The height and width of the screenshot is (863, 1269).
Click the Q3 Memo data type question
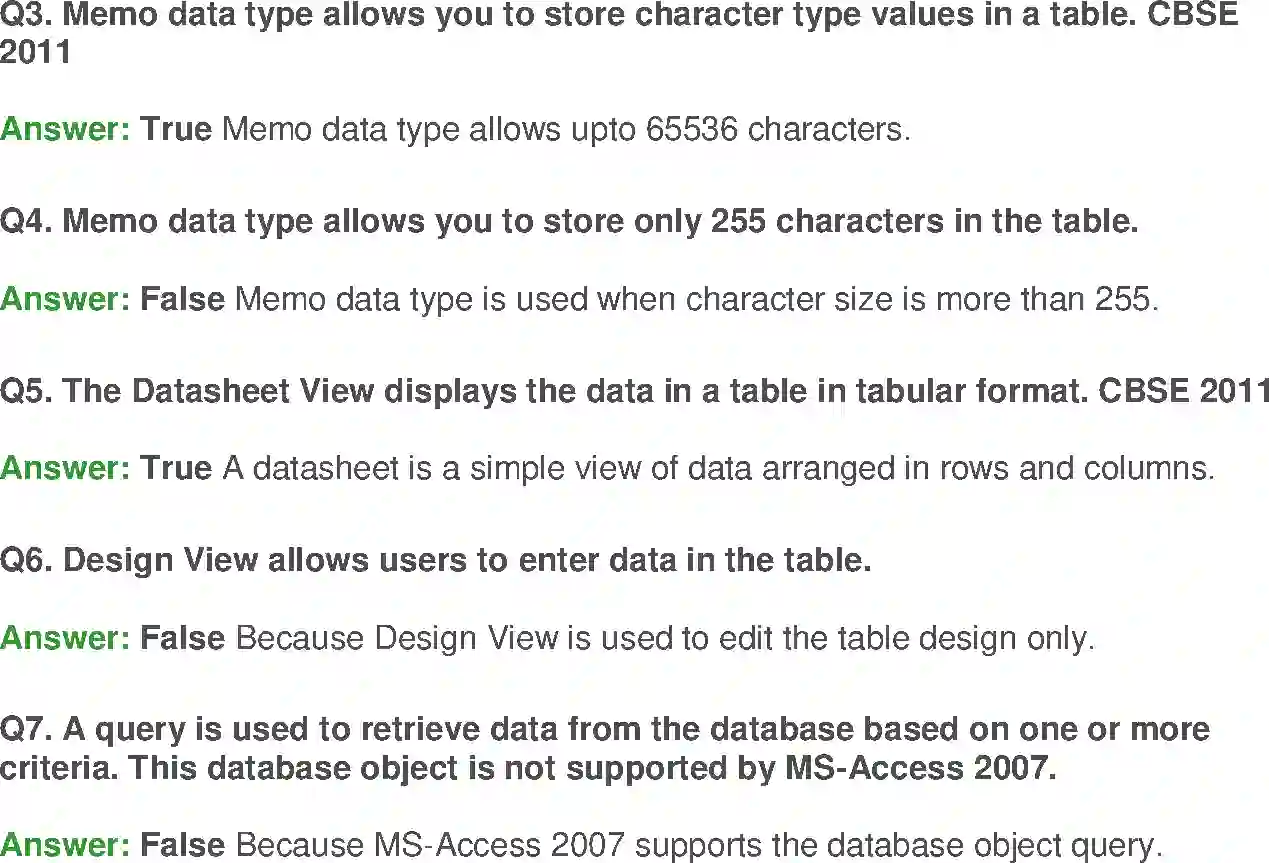[x=619, y=33]
